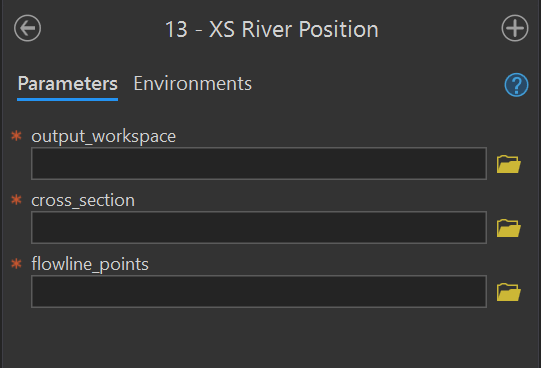Browse for the output_workspace folder
Viewport: 541px width, 368px height.
coord(509,164)
